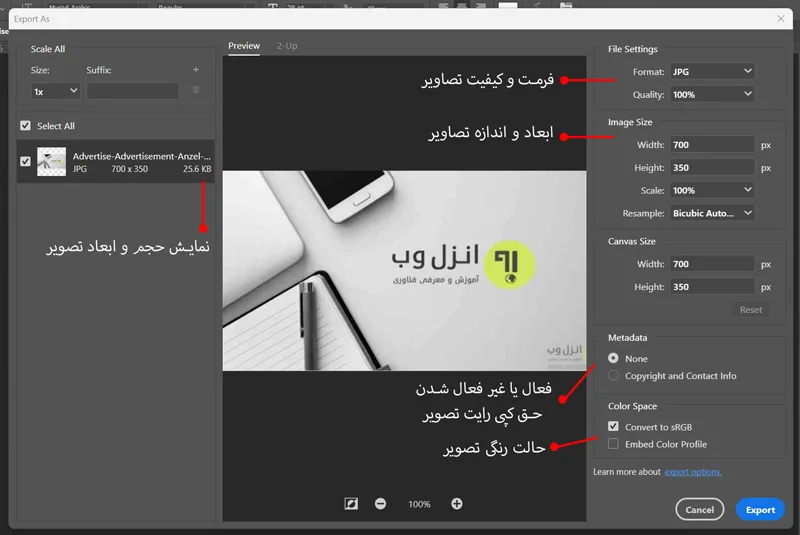Delete the scale entry with trash icon
This screenshot has height=535, width=800.
click(195, 90)
